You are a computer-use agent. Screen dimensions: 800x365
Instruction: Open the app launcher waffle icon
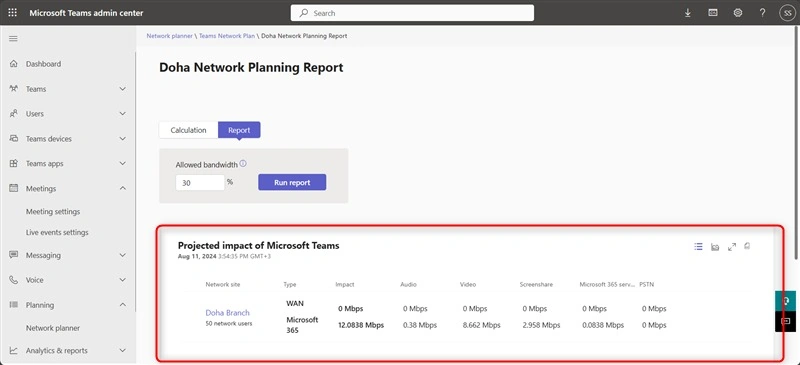pyautogui.click(x=13, y=13)
